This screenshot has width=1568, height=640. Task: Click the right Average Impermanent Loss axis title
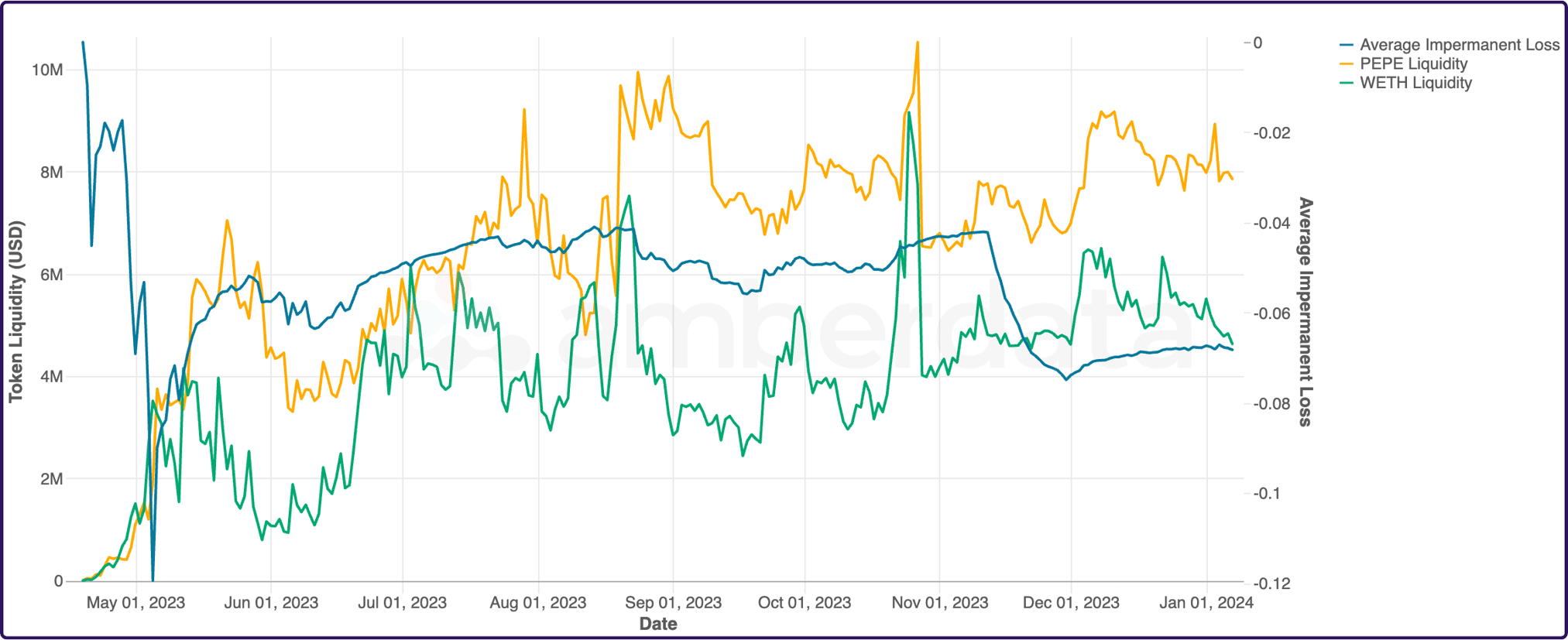(1306, 312)
